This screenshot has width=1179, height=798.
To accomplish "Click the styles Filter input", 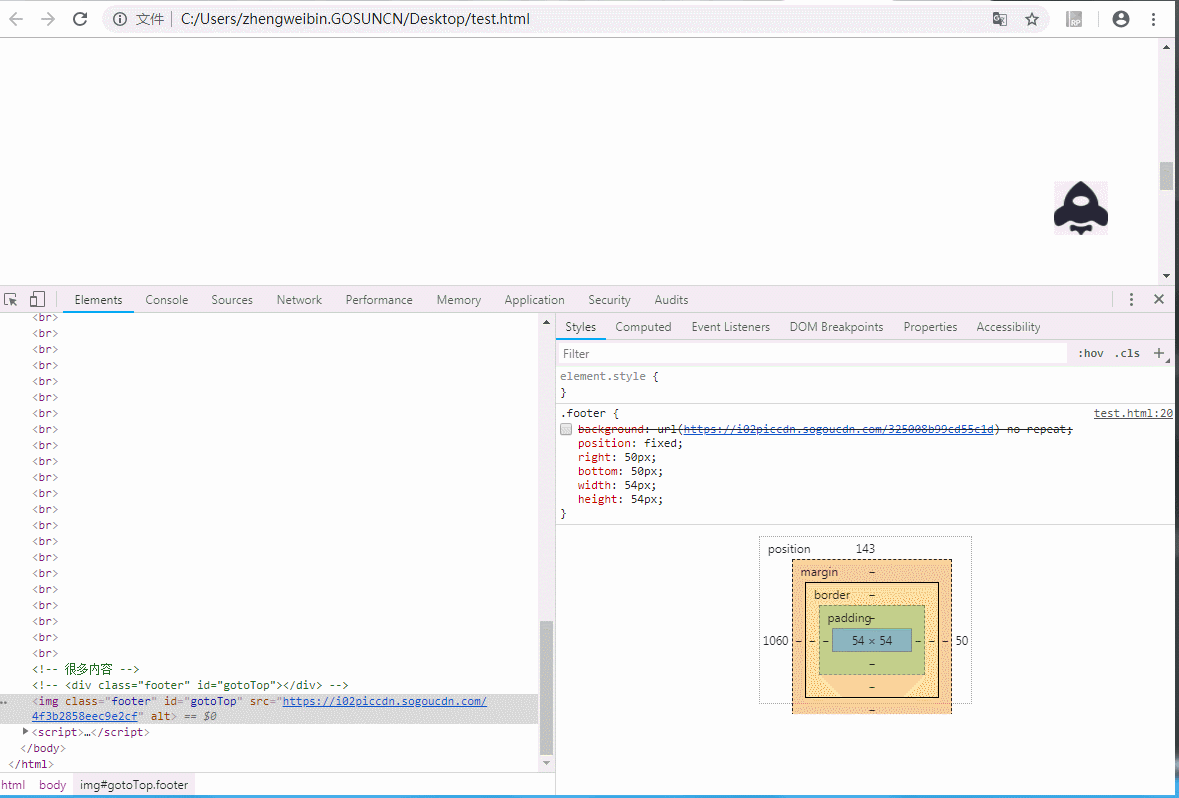I will 812,353.
